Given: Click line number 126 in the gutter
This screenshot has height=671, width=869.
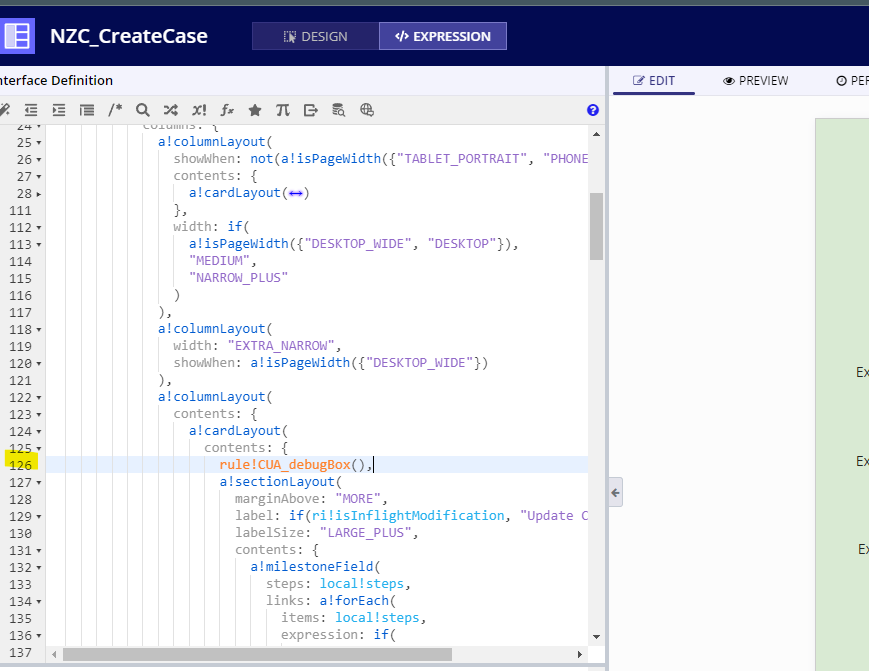Looking at the screenshot, I should point(21,465).
